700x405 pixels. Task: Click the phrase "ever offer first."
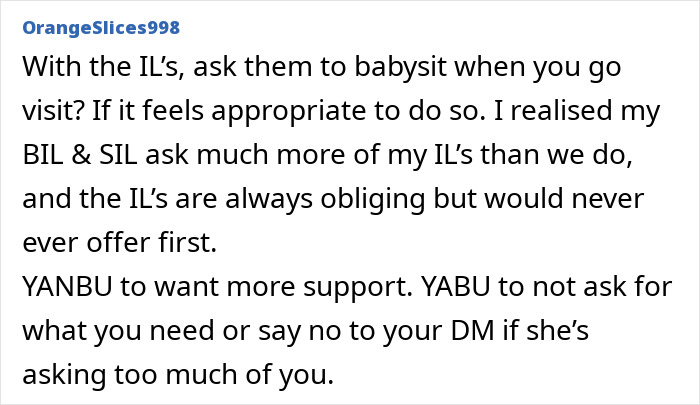click(x=119, y=242)
